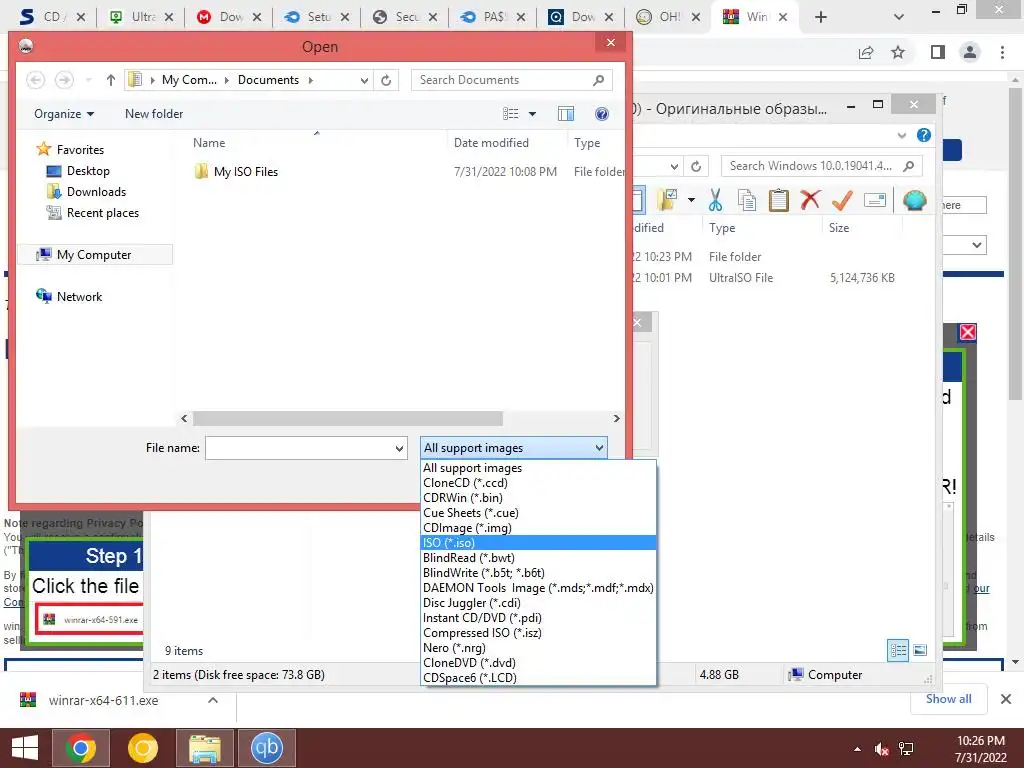This screenshot has width=1024, height=768.
Task: Pick Cue Sheets (*.cue) option
Action: point(538,513)
